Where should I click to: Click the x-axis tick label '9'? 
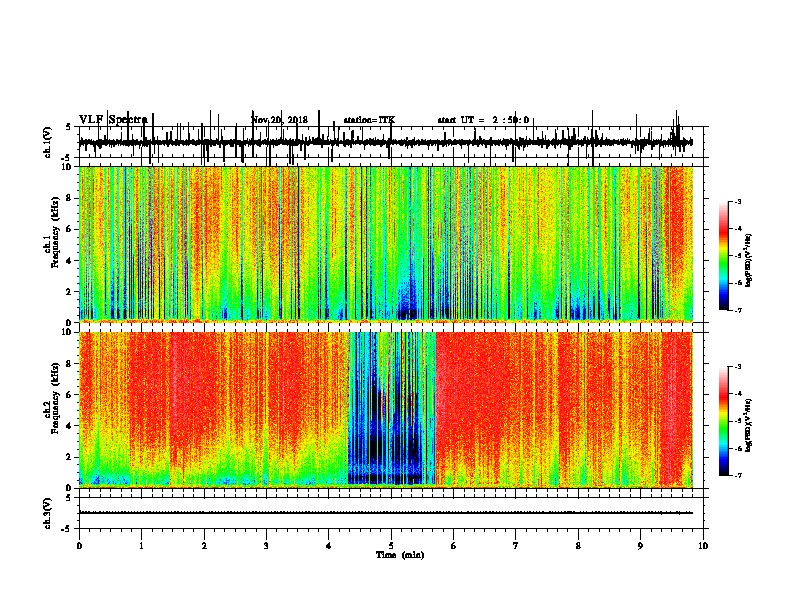pyautogui.click(x=640, y=546)
